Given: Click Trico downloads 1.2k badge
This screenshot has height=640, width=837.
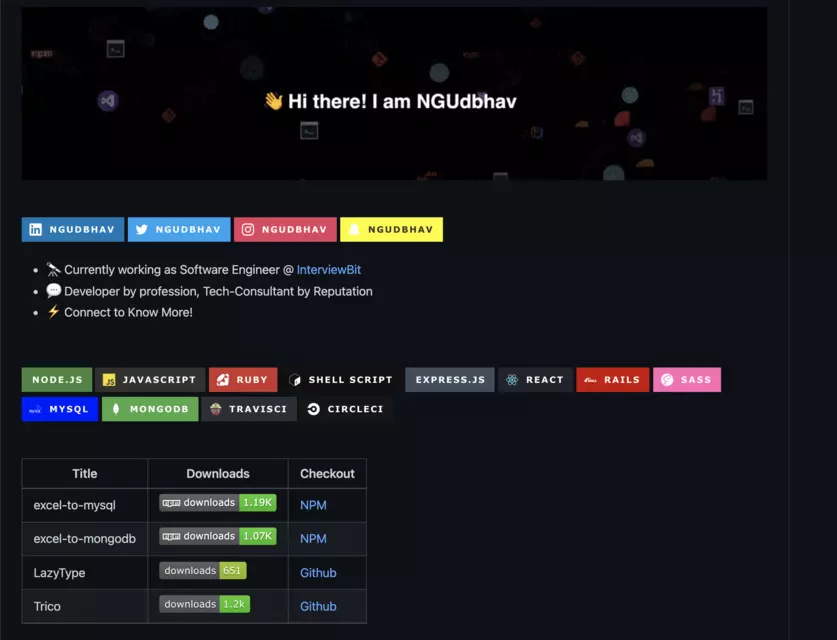Looking at the screenshot, I should (x=204, y=604).
